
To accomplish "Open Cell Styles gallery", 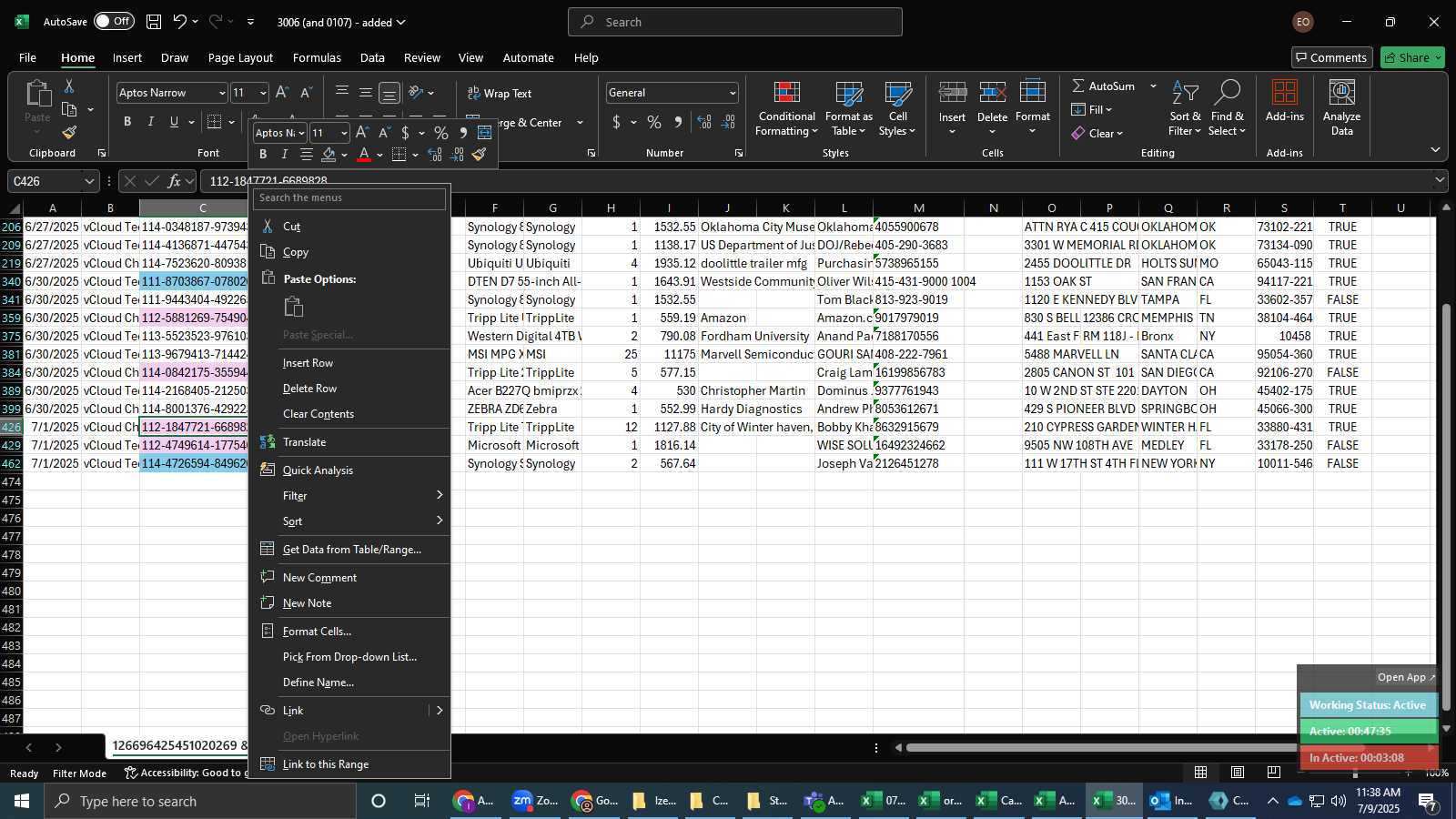I will click(897, 108).
